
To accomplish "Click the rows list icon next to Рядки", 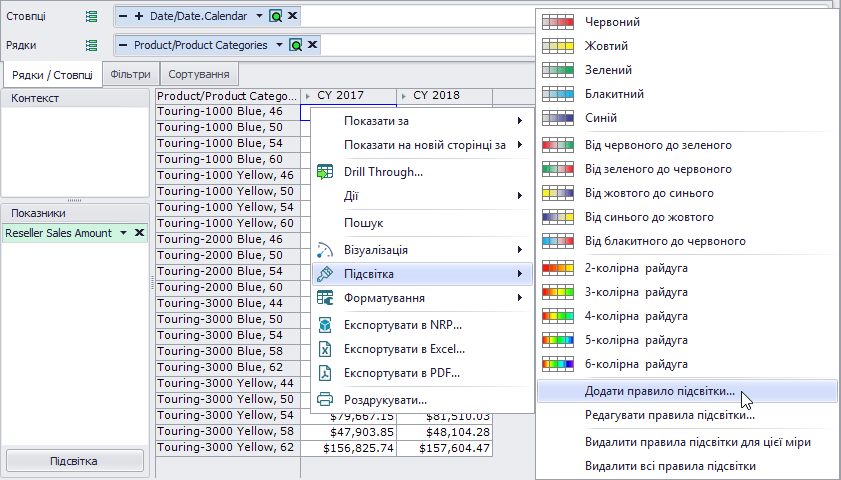I will (x=92, y=46).
